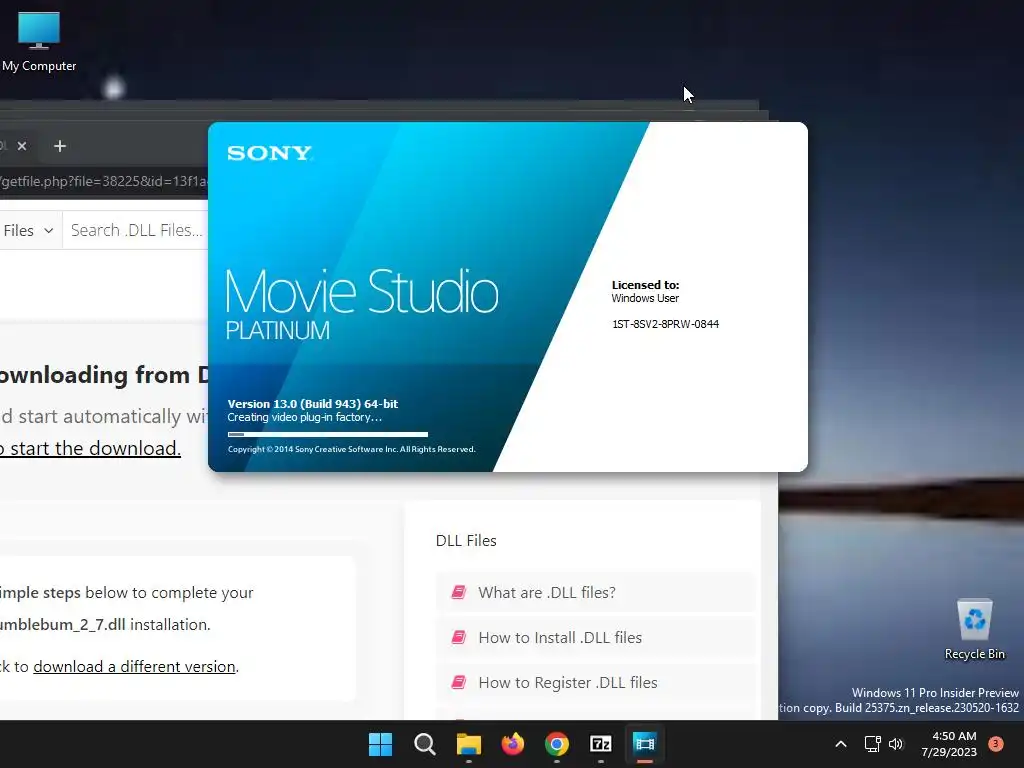Show hidden system tray icons
Screen dimensions: 1024x768
coord(841,744)
